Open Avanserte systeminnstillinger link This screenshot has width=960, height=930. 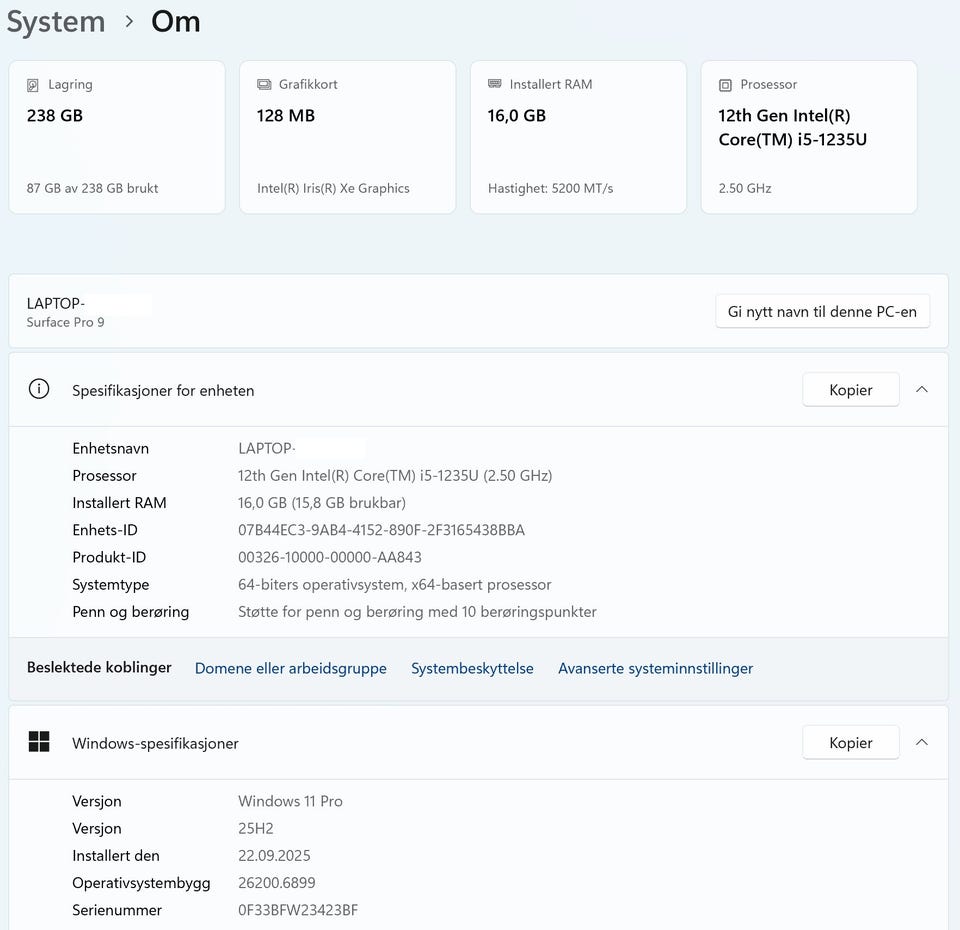tap(655, 668)
